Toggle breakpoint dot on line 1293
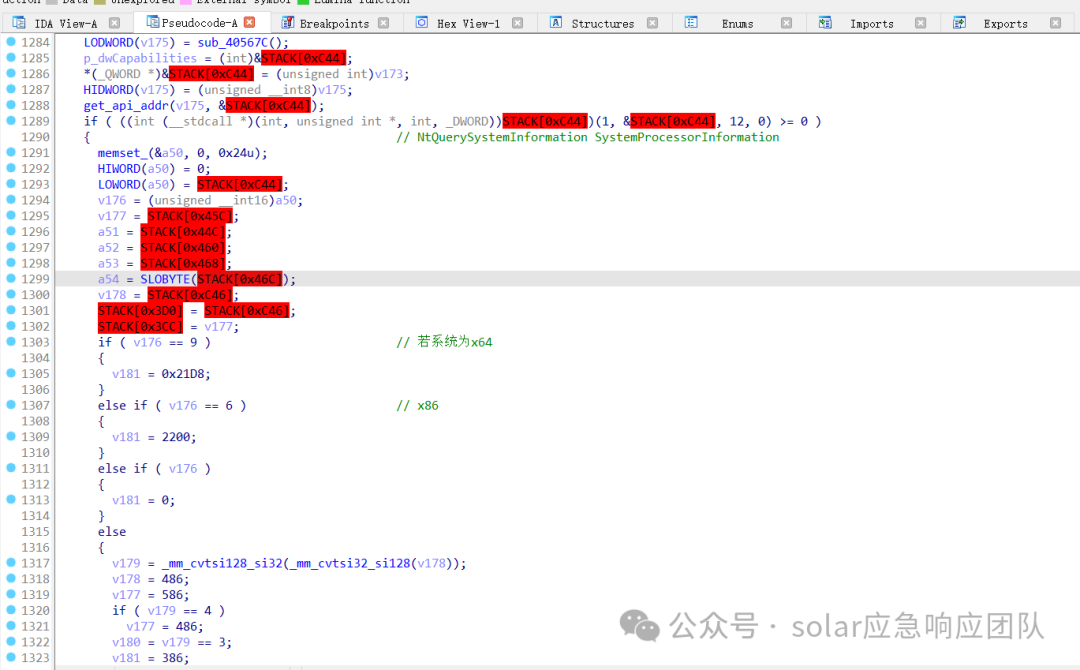The height and width of the screenshot is (670, 1080). [11, 184]
